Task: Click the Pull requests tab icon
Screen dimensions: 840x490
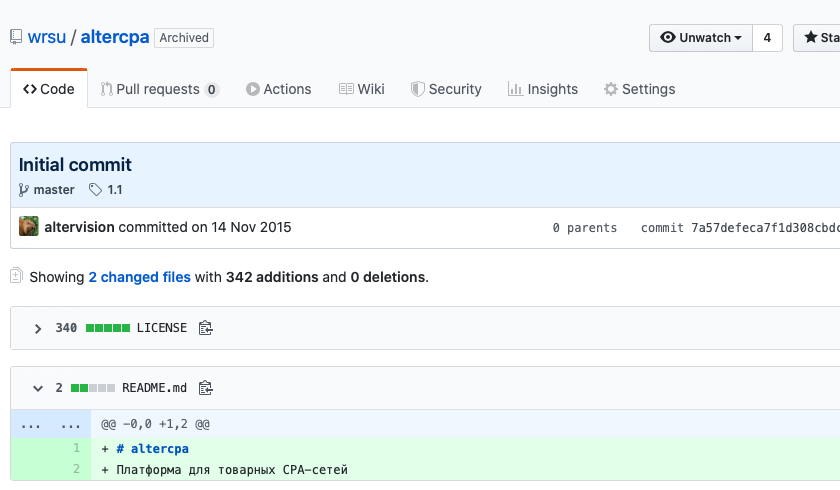Action: [x=107, y=89]
